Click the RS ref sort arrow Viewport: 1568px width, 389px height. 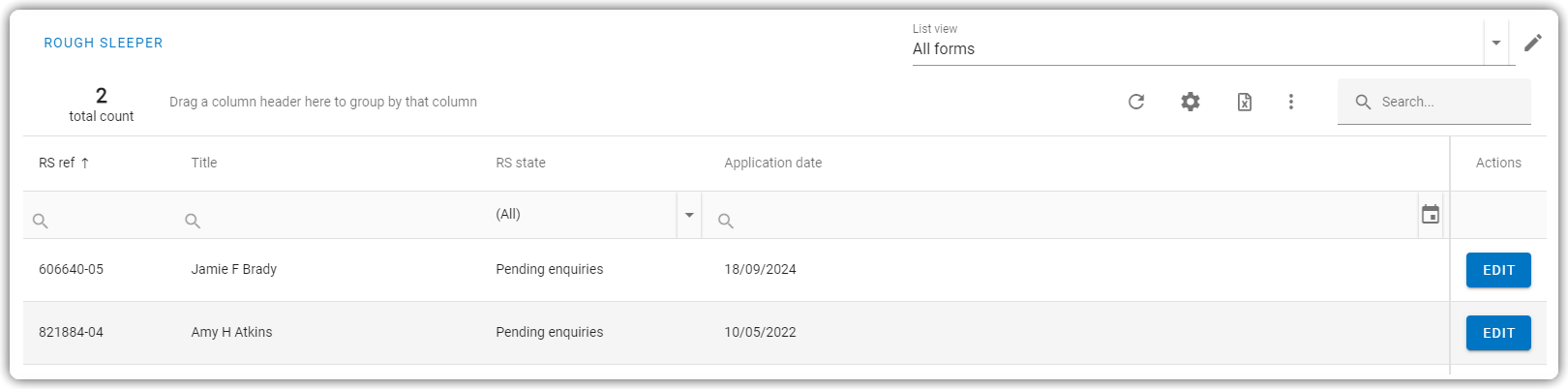point(85,163)
